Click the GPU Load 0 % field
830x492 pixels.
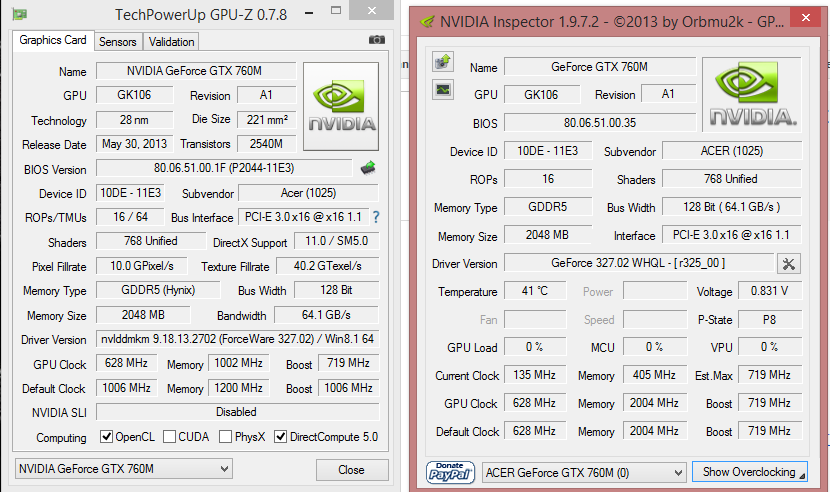click(x=535, y=347)
